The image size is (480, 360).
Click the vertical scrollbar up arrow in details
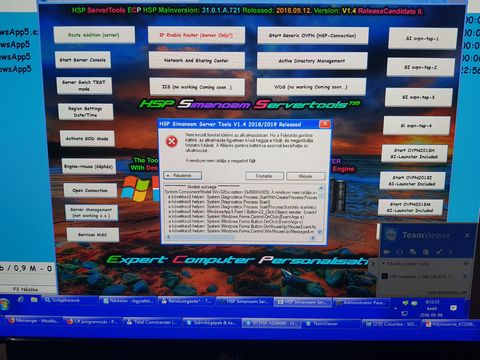(321, 188)
